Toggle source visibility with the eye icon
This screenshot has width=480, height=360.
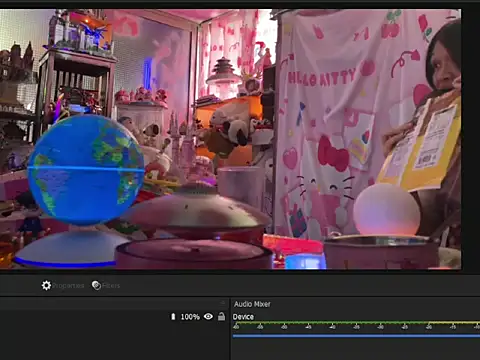pyautogui.click(x=208, y=316)
